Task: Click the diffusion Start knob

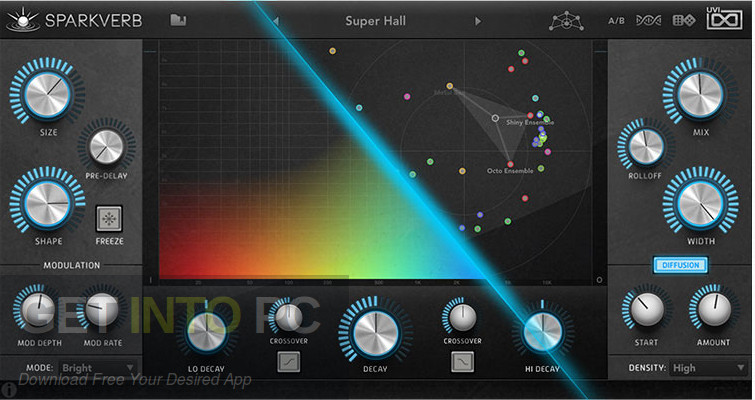Action: [646, 310]
